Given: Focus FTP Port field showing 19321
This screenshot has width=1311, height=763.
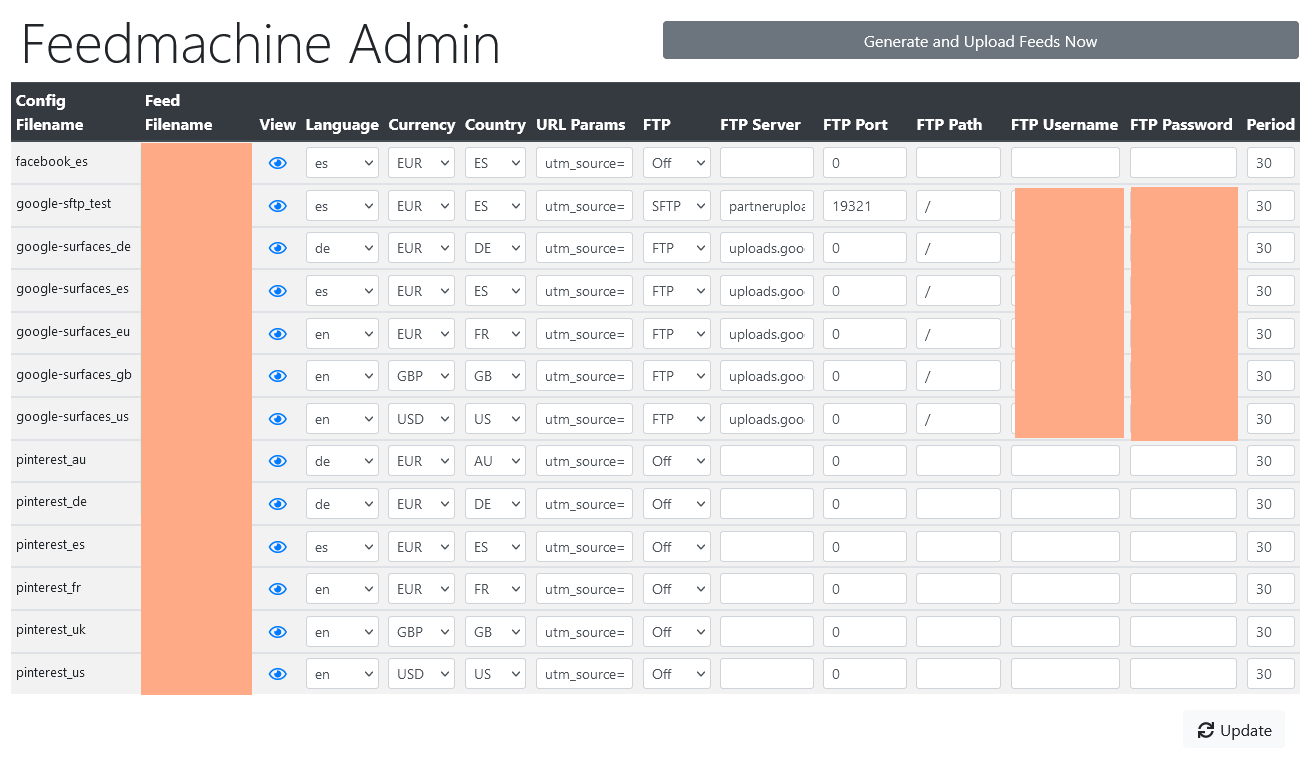Looking at the screenshot, I should (865, 206).
